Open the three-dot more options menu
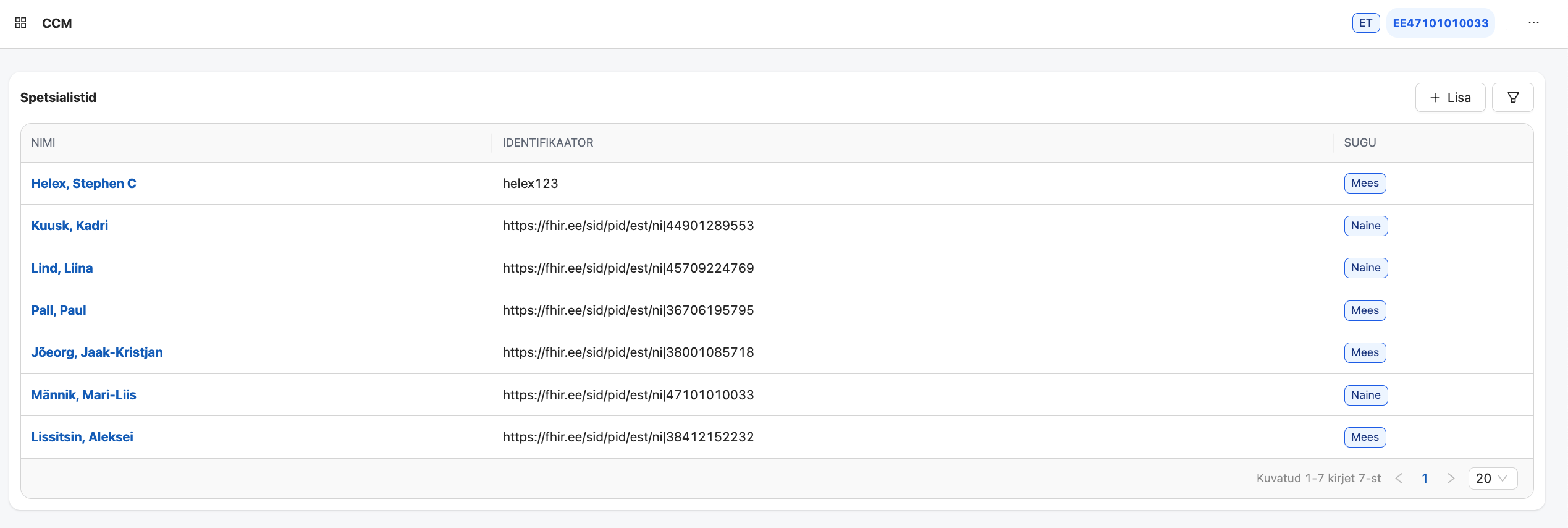Screen dimensions: 1568x528 click(x=1533, y=23)
